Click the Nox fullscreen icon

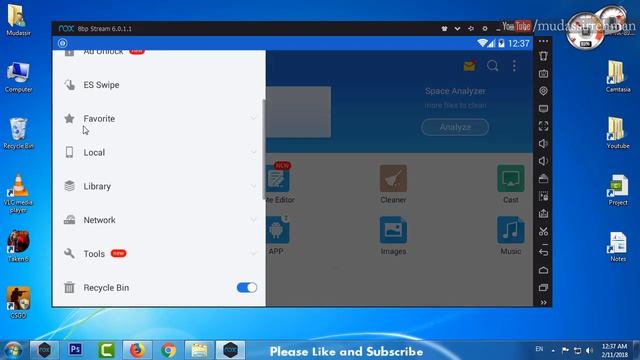pyautogui.click(x=543, y=126)
